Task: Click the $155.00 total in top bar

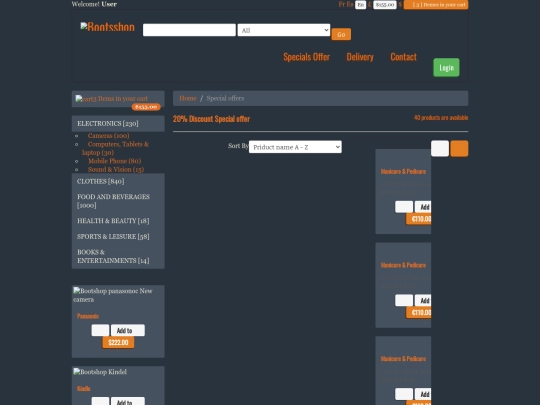Action: [385, 5]
